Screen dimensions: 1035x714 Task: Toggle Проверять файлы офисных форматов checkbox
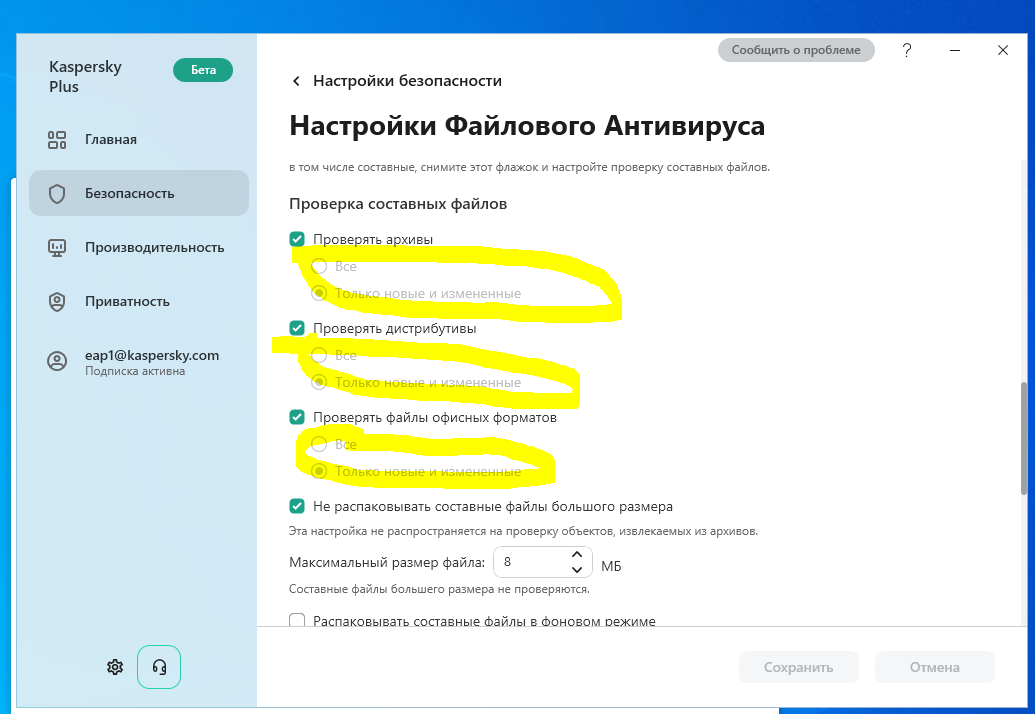point(297,417)
